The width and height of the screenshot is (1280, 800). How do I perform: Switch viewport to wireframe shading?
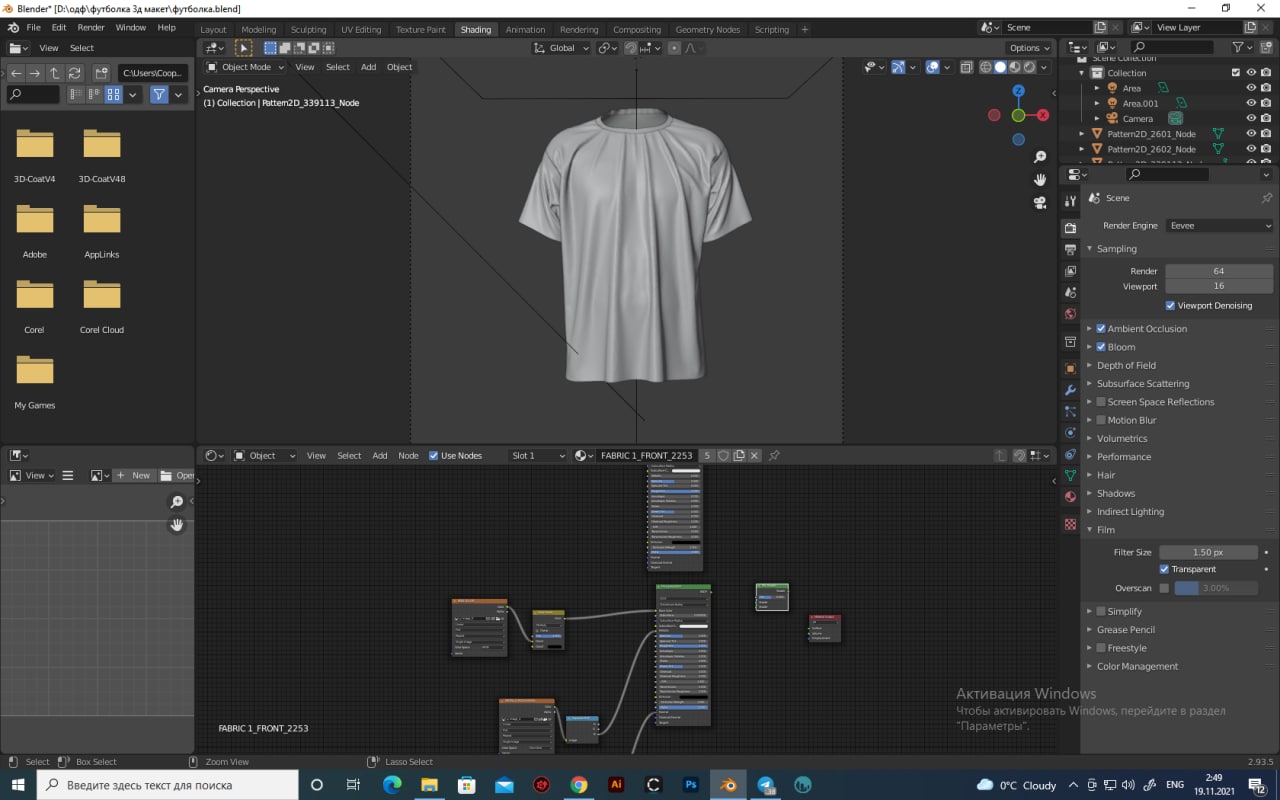point(985,67)
